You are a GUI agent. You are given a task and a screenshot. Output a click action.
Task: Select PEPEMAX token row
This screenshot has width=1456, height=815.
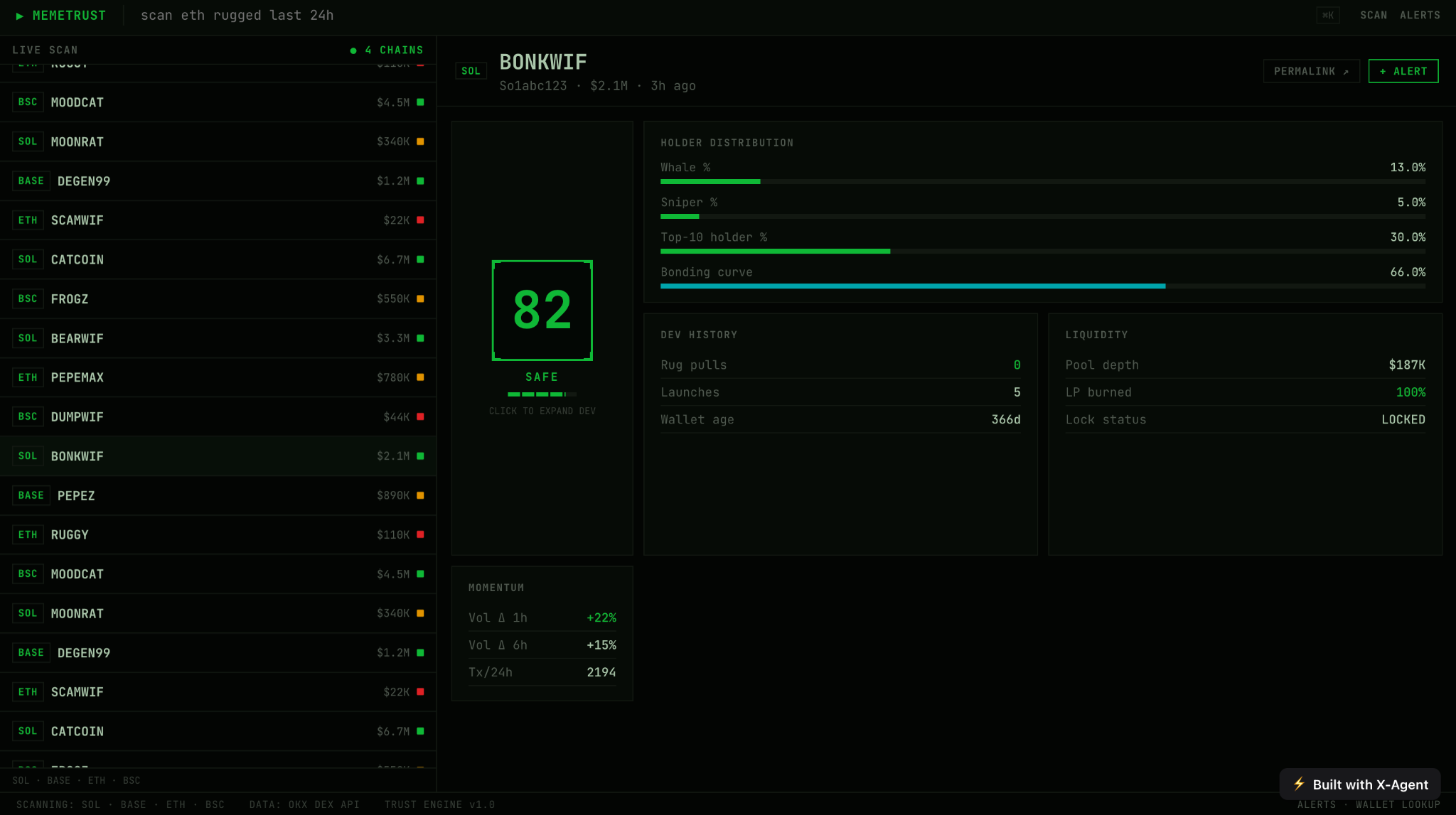218,377
